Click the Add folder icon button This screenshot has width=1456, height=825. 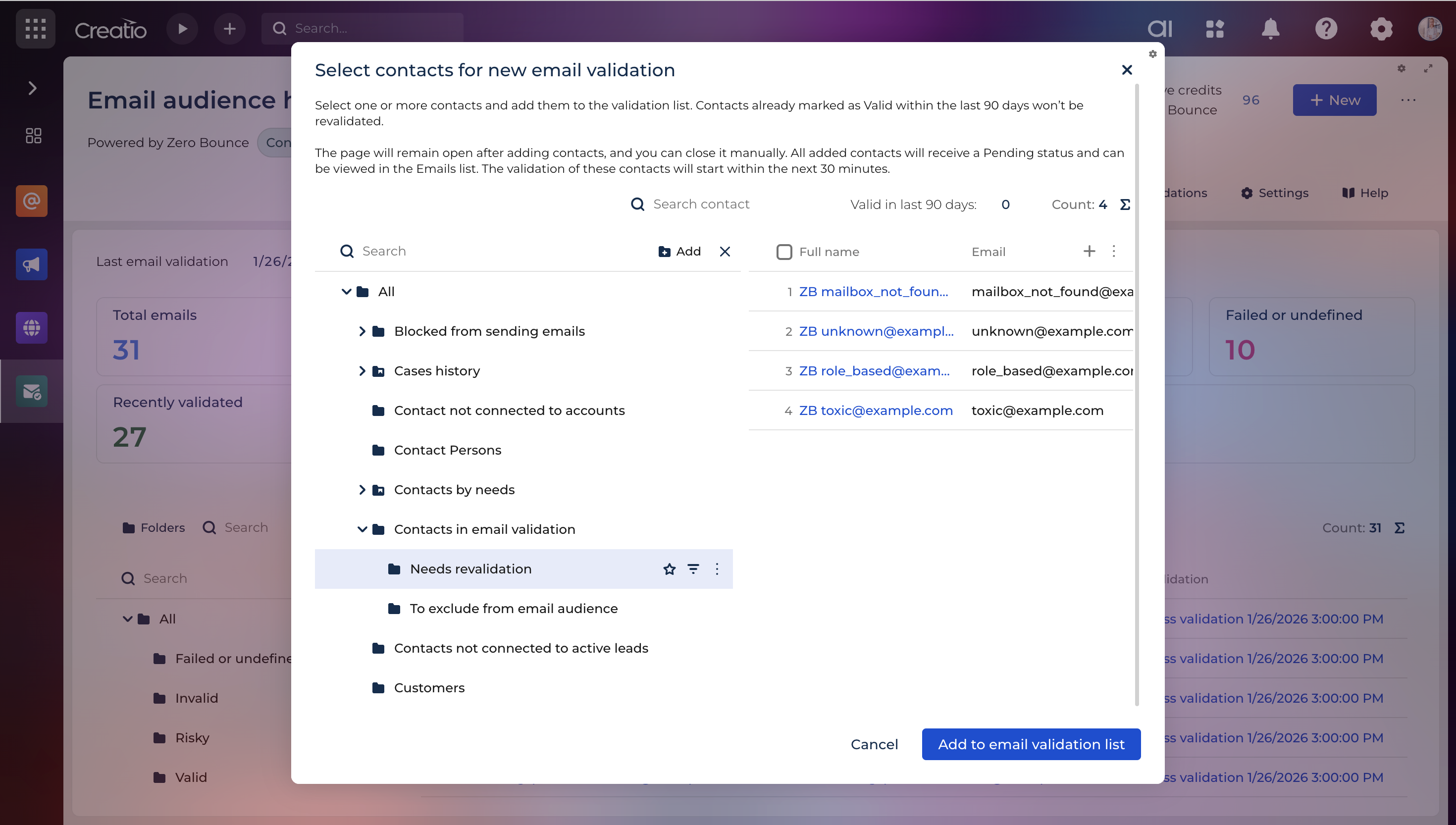[x=679, y=251]
